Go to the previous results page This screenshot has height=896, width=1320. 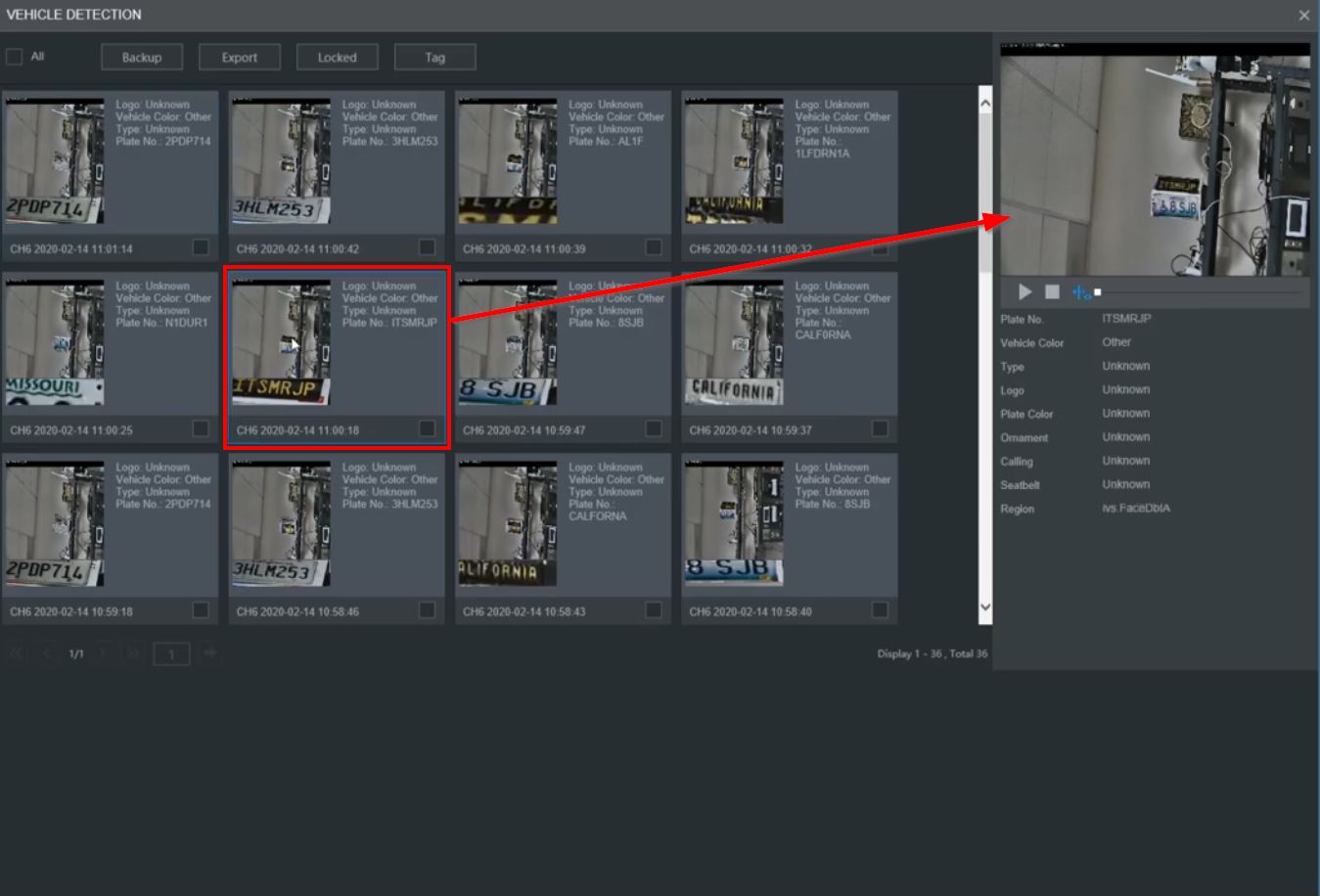(x=45, y=652)
